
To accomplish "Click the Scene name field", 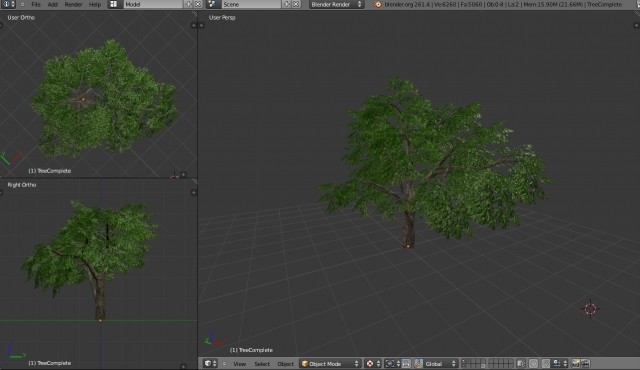I will click(251, 4).
